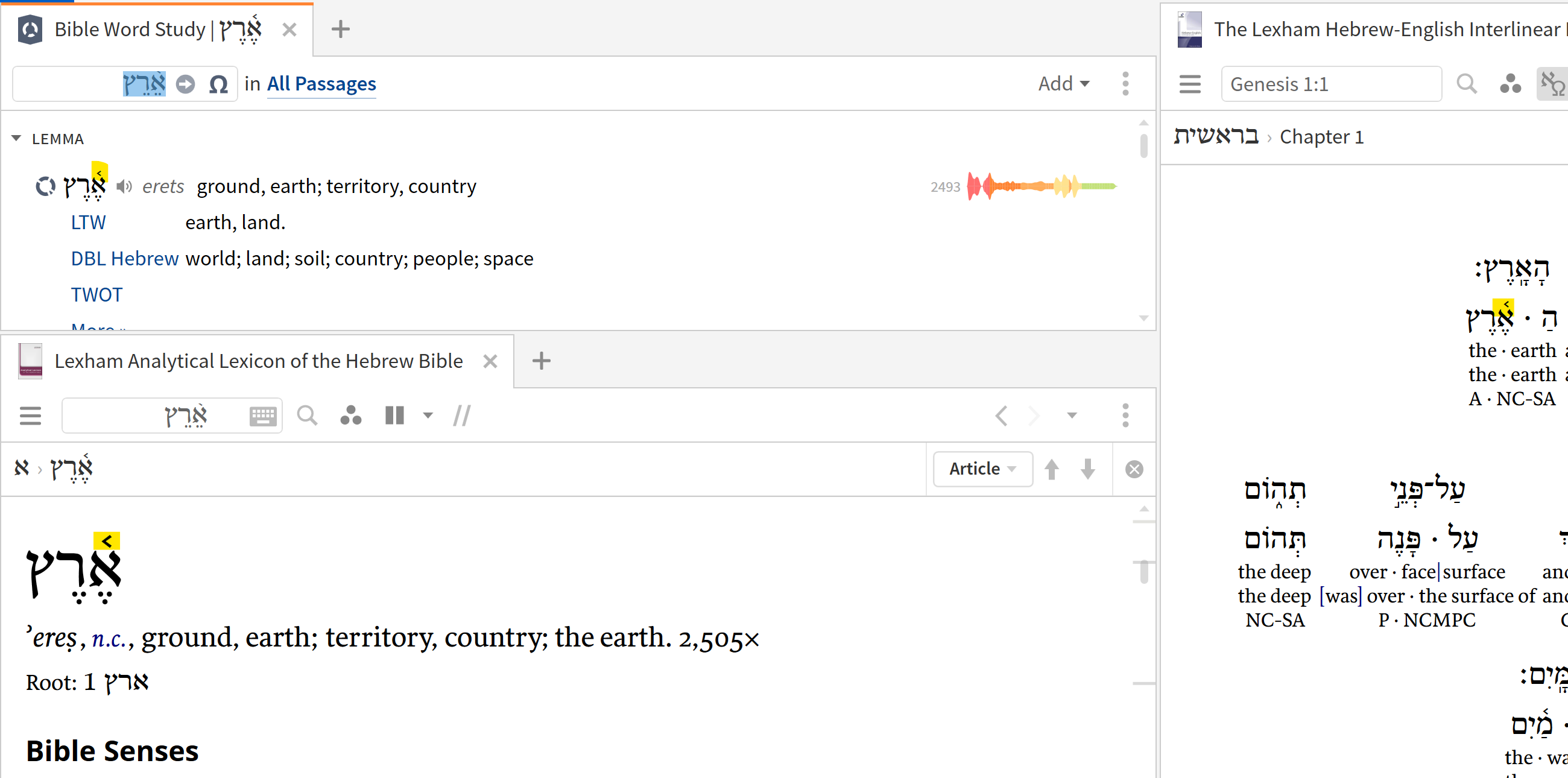Screen dimensions: 1568x778
Task: Go back with the lexicon history arrow
Action: pyautogui.click(x=1001, y=416)
